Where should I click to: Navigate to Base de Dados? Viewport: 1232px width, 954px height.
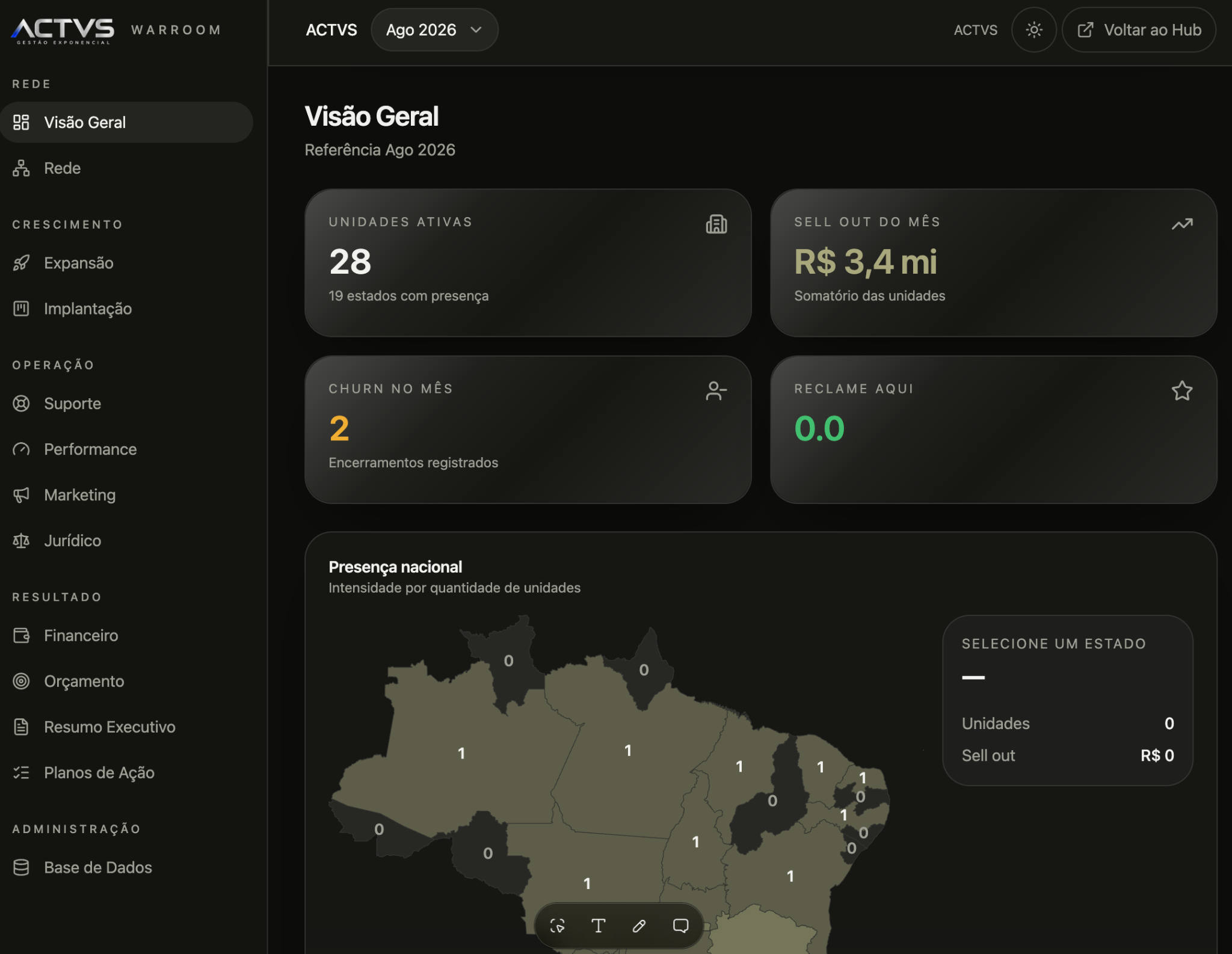point(126,867)
